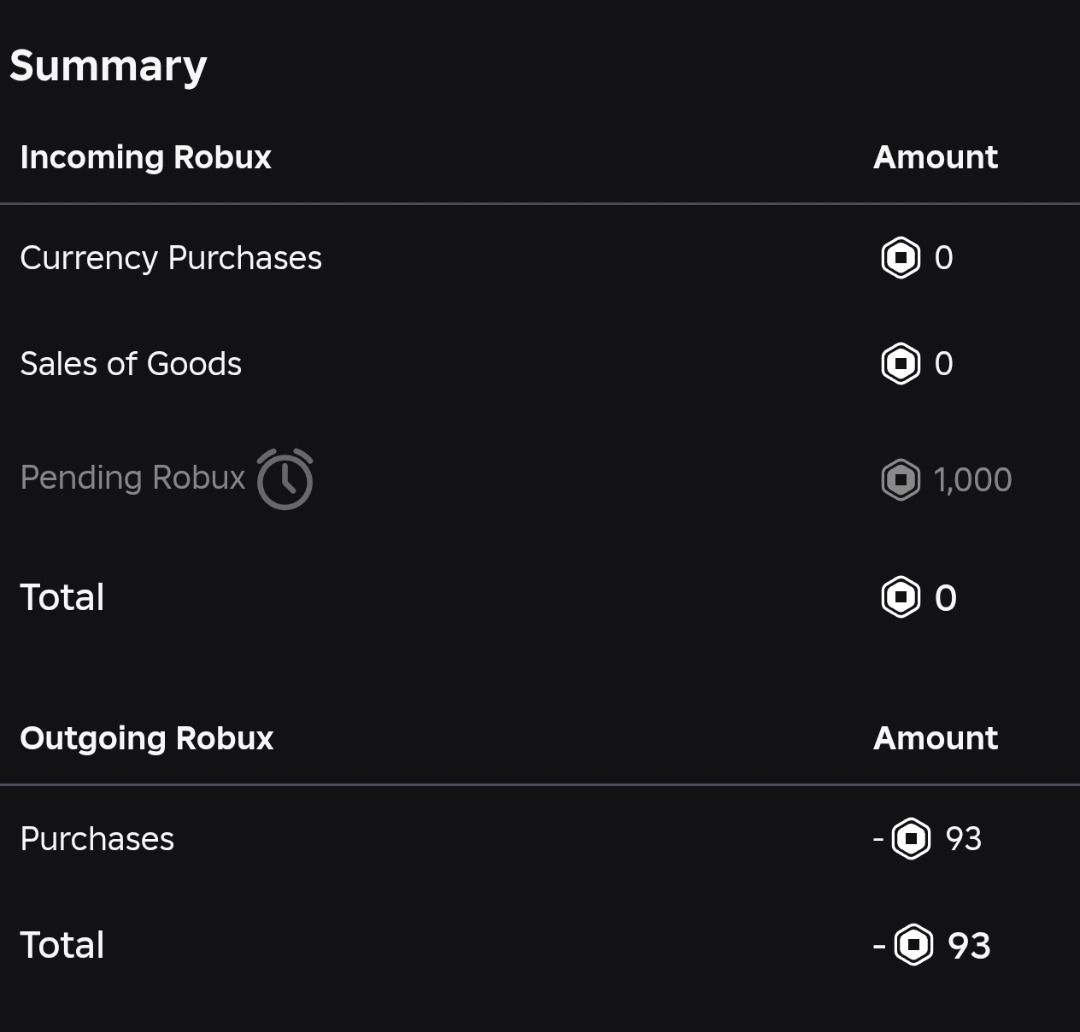Click the Robux icon in Purchases row

point(911,838)
